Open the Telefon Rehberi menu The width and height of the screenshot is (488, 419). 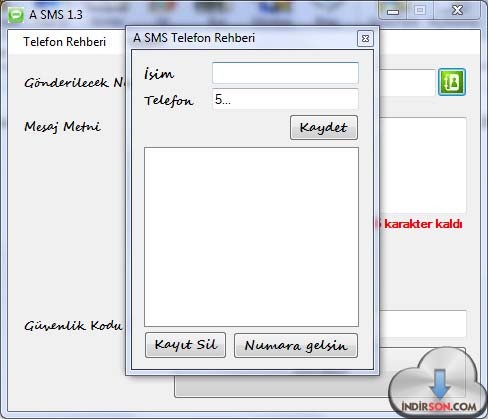coord(64,42)
